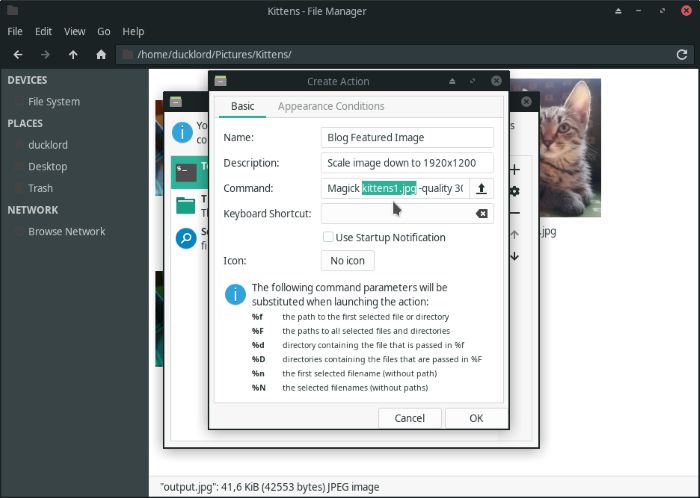Navigate to the parent folder up arrow
The width and height of the screenshot is (700, 498).
point(73,54)
